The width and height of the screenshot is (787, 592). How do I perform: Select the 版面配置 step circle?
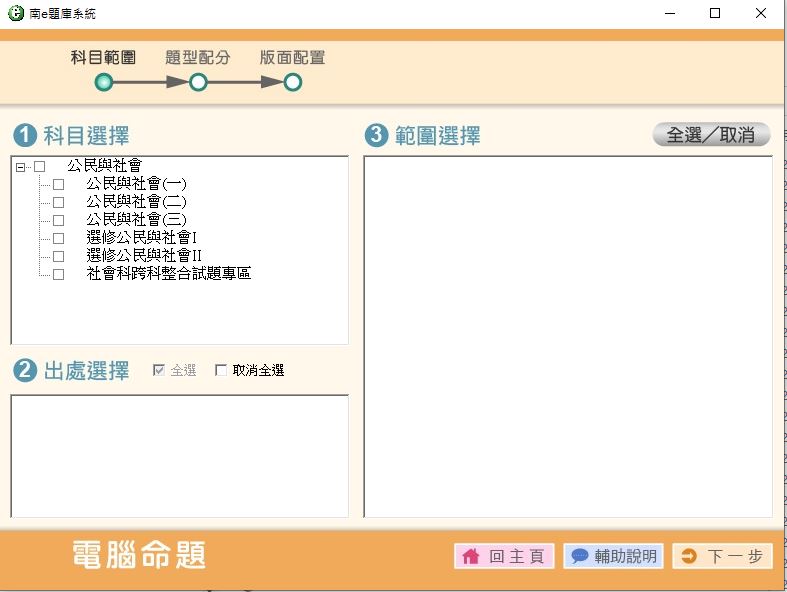[x=293, y=83]
